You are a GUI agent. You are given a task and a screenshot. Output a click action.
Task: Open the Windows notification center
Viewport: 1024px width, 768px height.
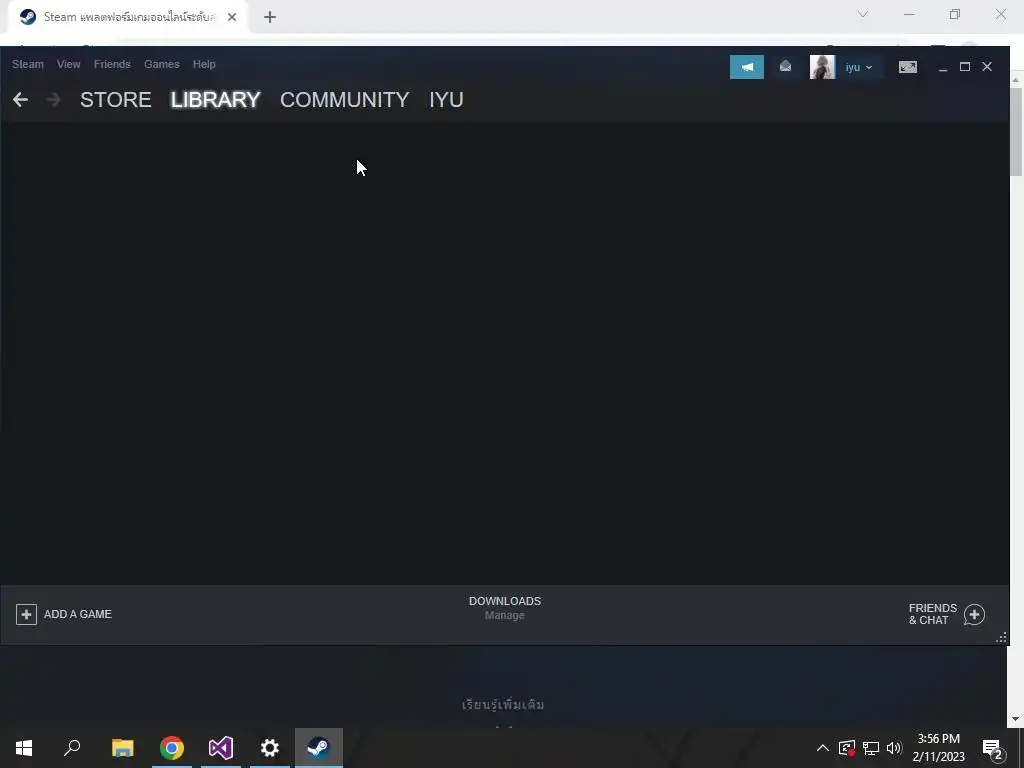(993, 748)
